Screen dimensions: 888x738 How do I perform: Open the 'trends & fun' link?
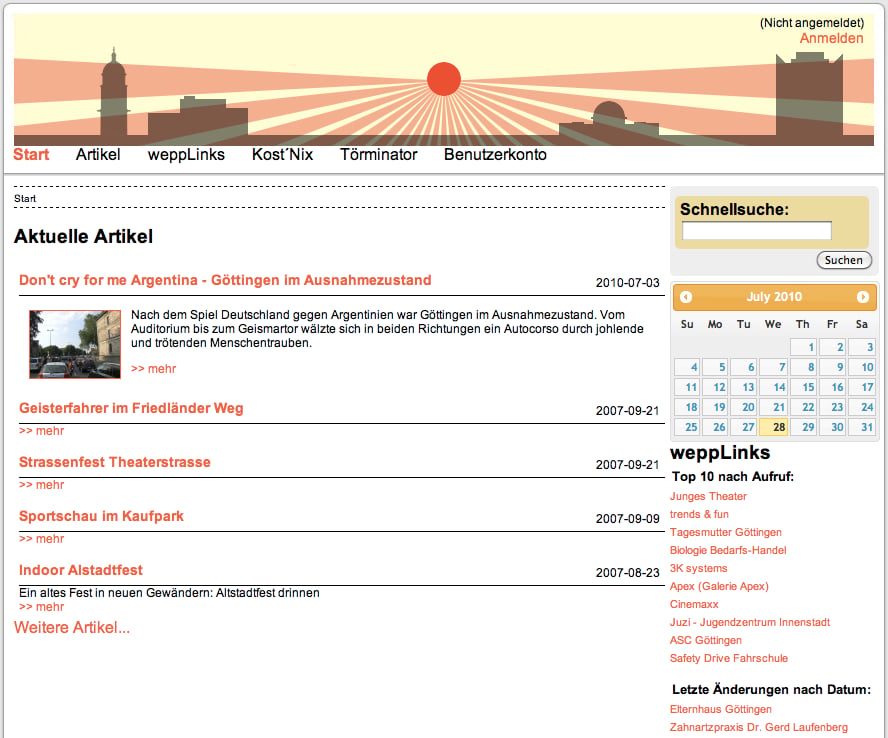point(699,514)
